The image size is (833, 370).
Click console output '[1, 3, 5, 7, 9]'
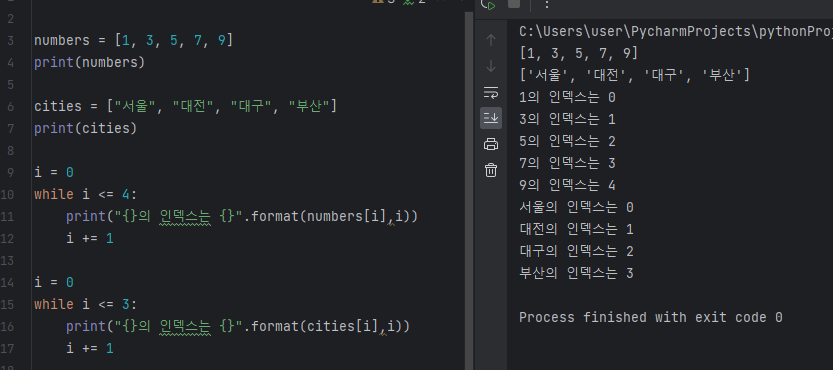click(579, 54)
